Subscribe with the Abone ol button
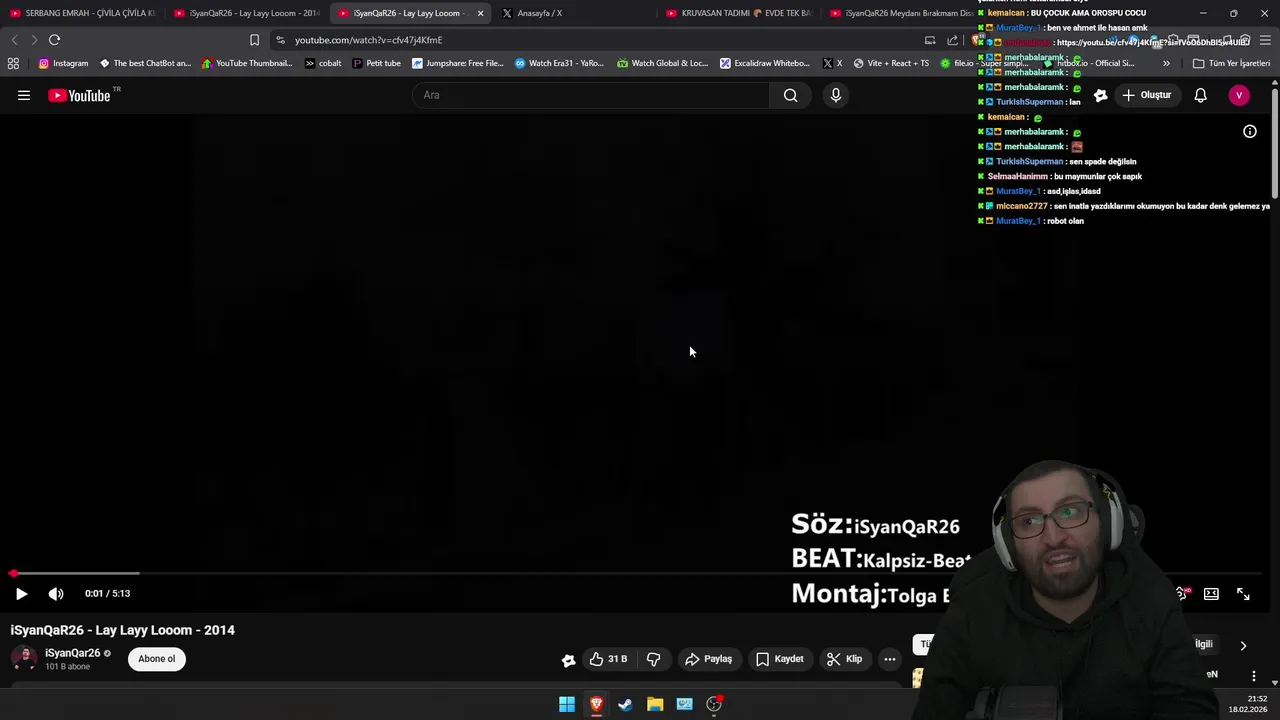The image size is (1280, 720). tap(157, 659)
